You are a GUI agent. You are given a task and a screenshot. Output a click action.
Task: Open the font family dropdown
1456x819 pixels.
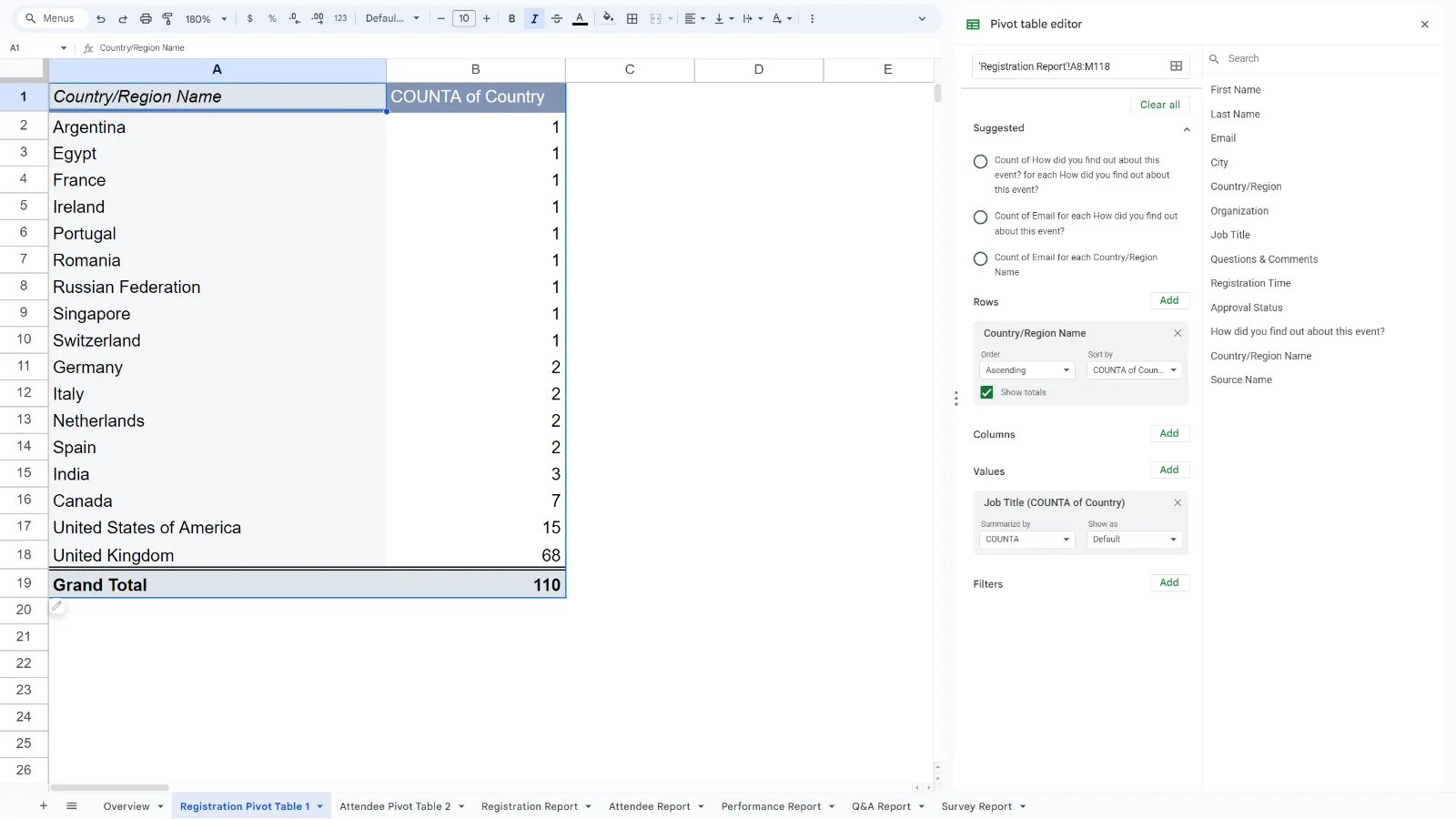click(x=392, y=18)
